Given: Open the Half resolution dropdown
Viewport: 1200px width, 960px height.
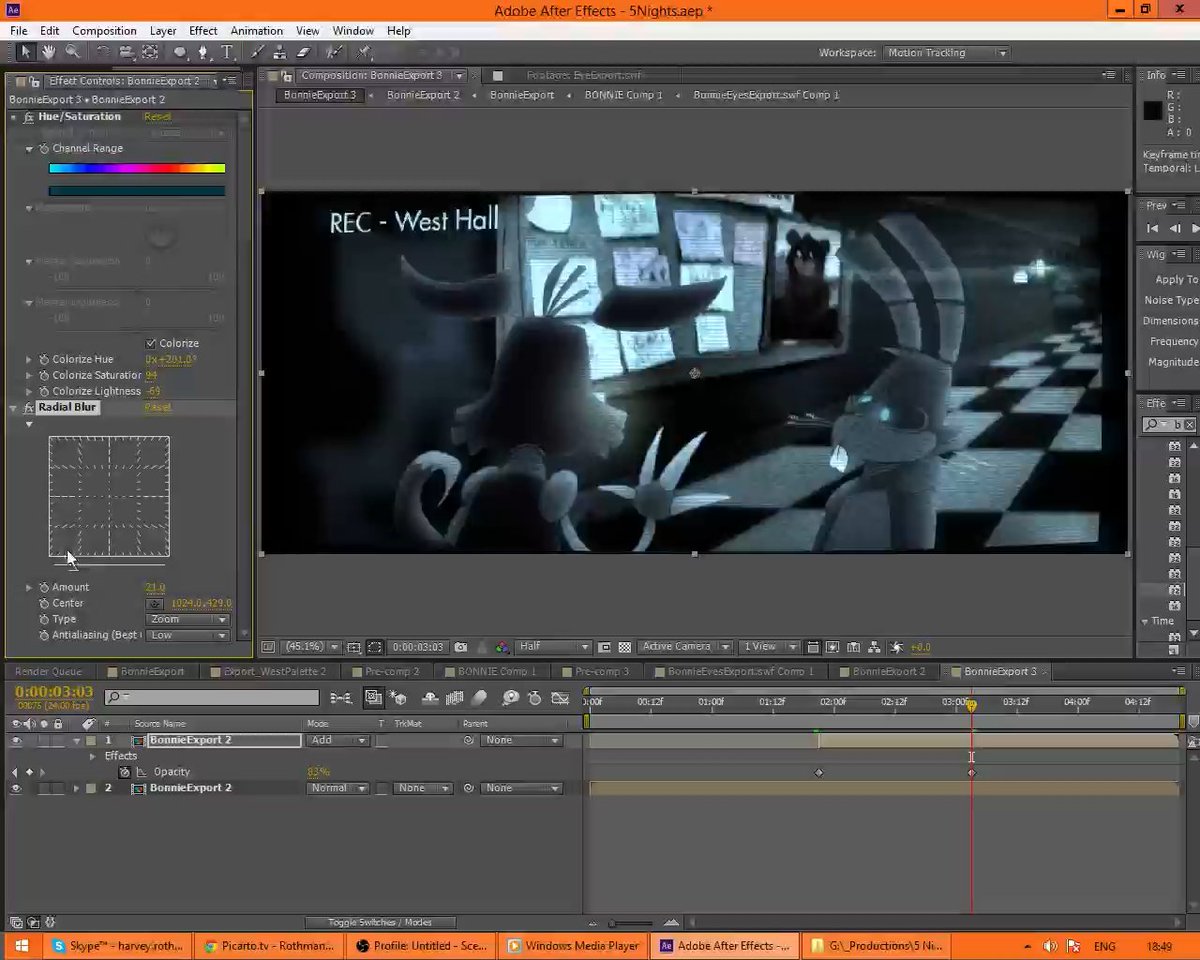Looking at the screenshot, I should (552, 647).
